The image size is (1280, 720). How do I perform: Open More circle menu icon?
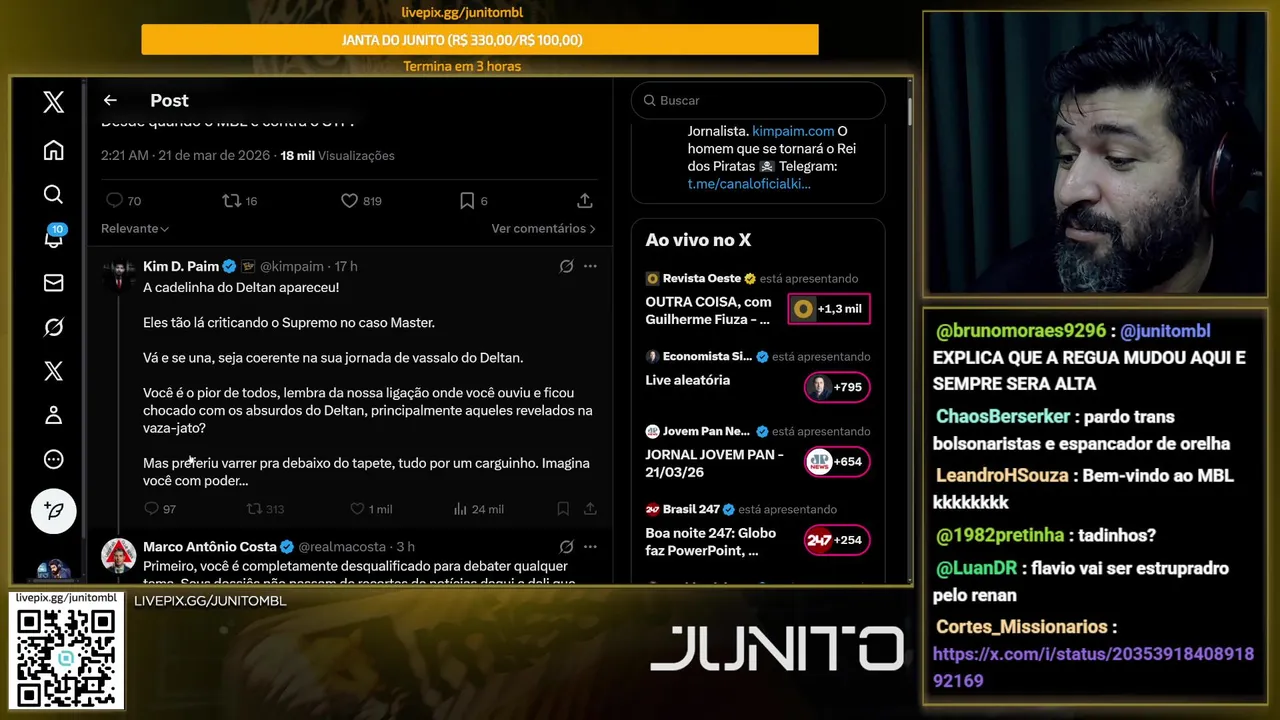(x=54, y=459)
